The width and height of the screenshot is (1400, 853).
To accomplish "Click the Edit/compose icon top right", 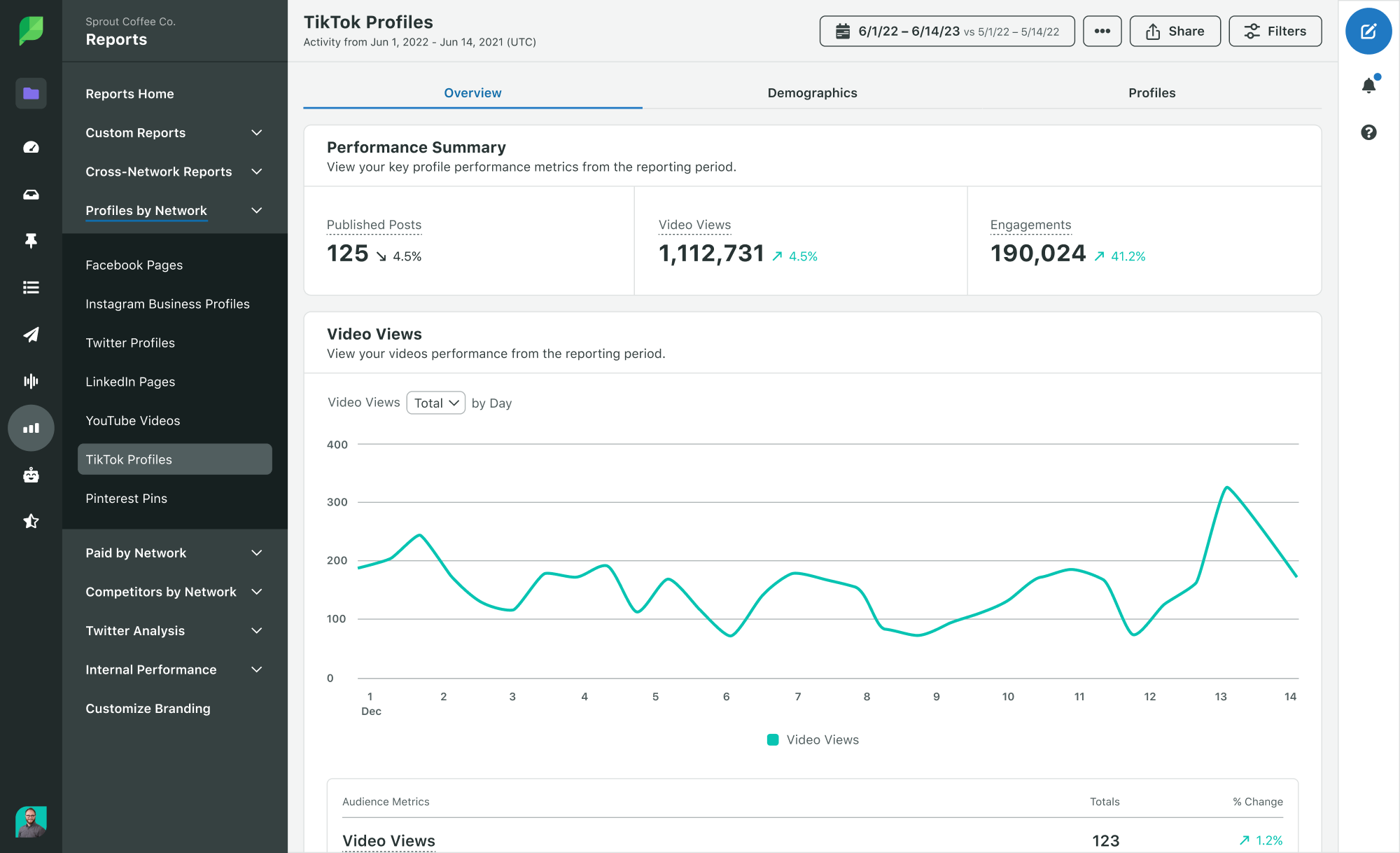I will click(x=1368, y=32).
